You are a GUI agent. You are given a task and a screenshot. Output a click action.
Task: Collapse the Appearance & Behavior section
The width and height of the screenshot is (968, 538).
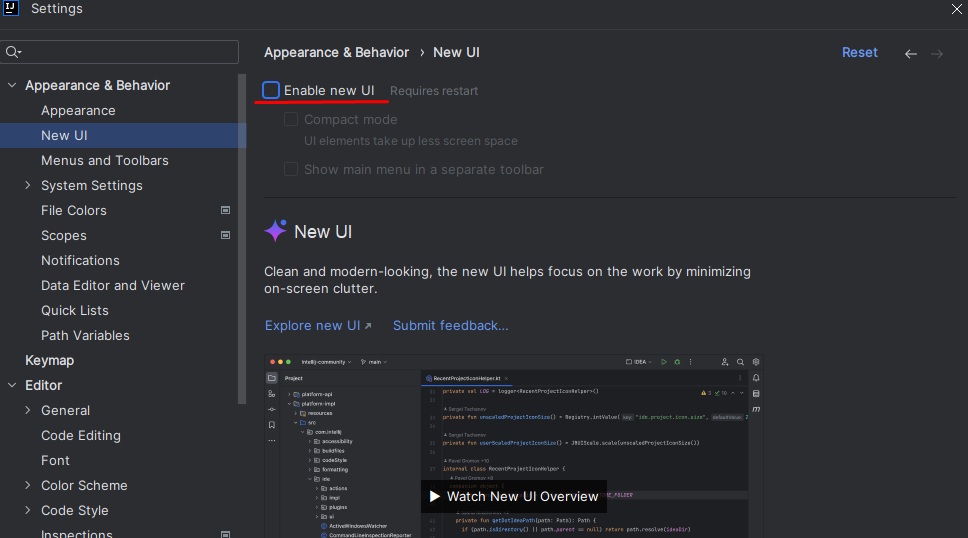coord(12,85)
